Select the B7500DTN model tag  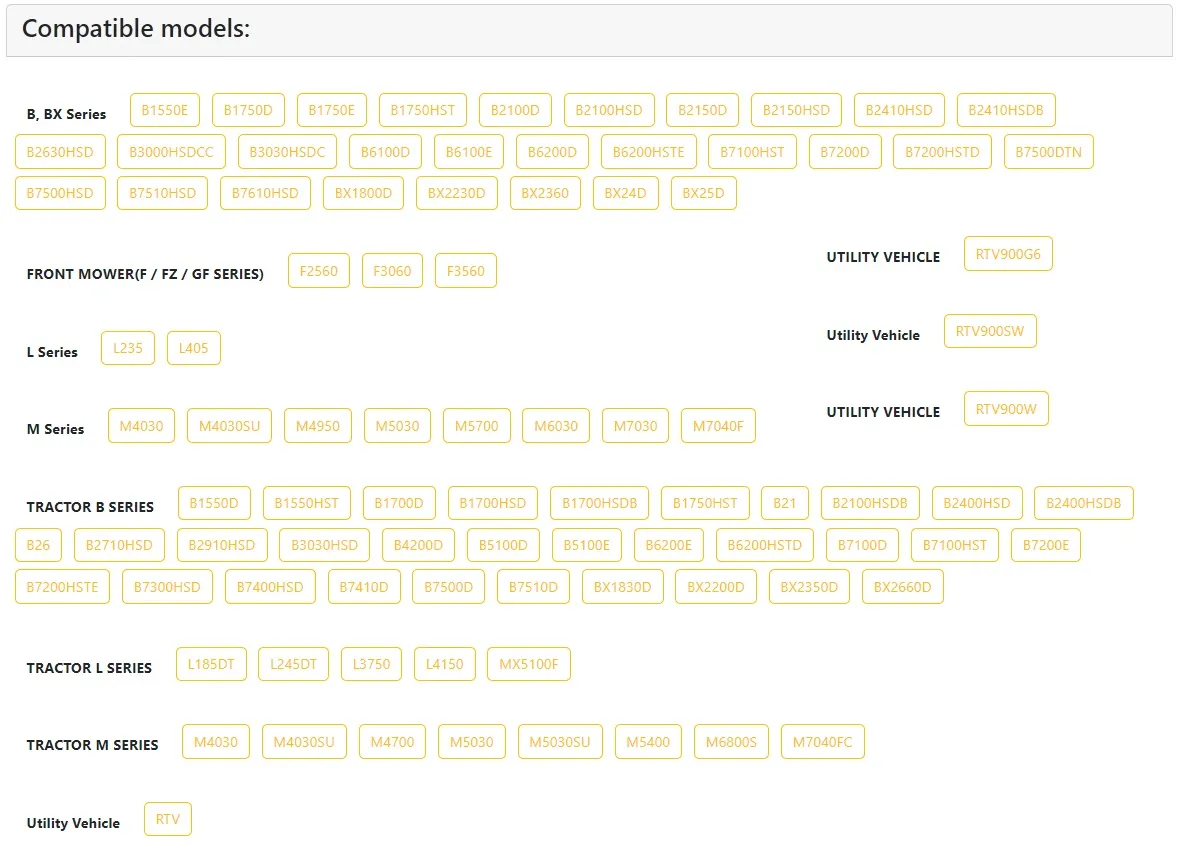click(1048, 152)
